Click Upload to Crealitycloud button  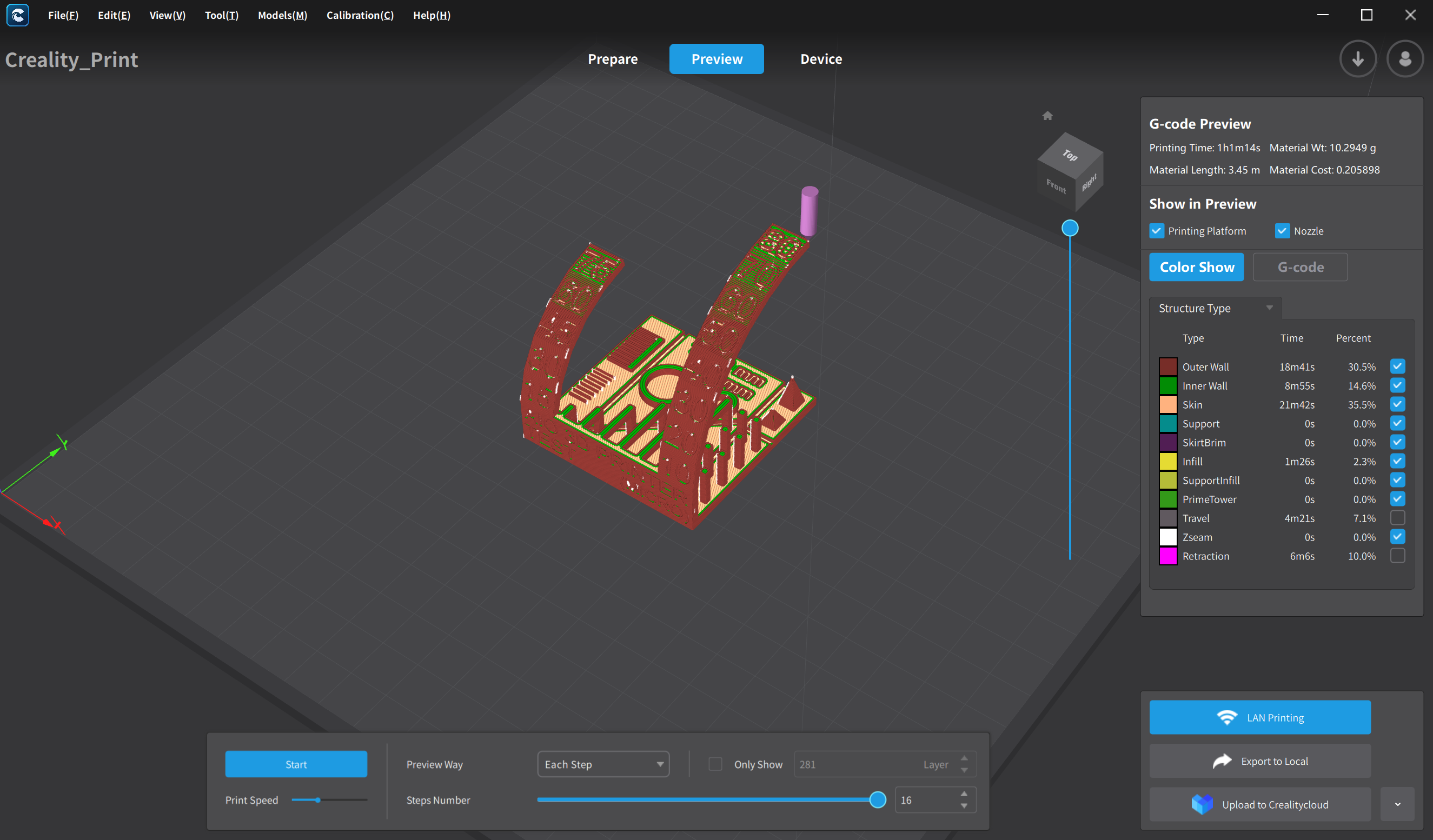pos(1259,804)
